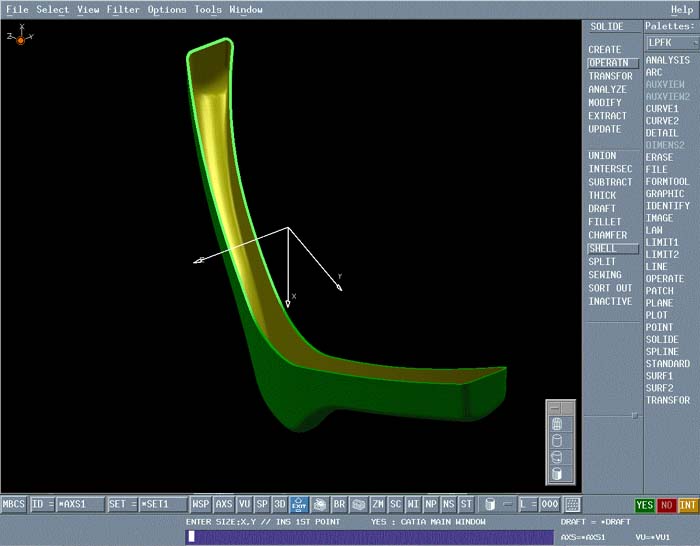Viewport: 700px width, 546px height.
Task: Select SHELL in the operation list
Action: point(604,248)
